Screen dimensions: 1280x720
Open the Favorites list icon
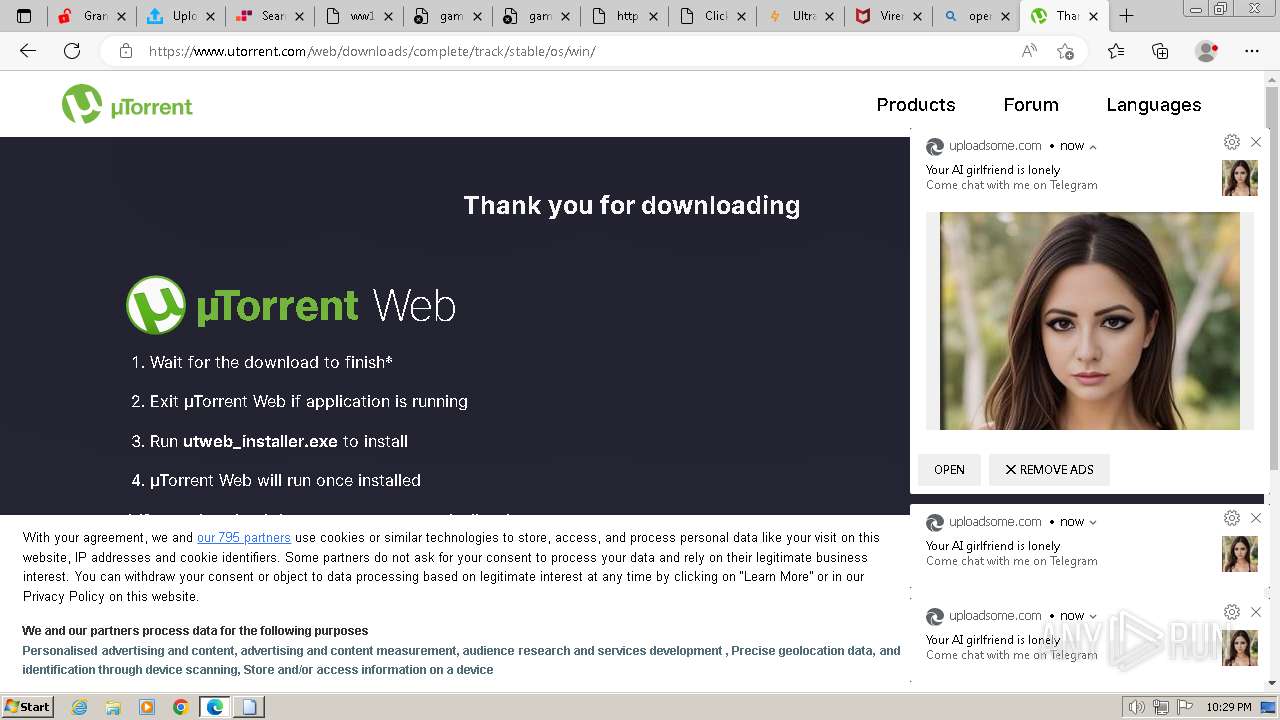click(x=1116, y=51)
